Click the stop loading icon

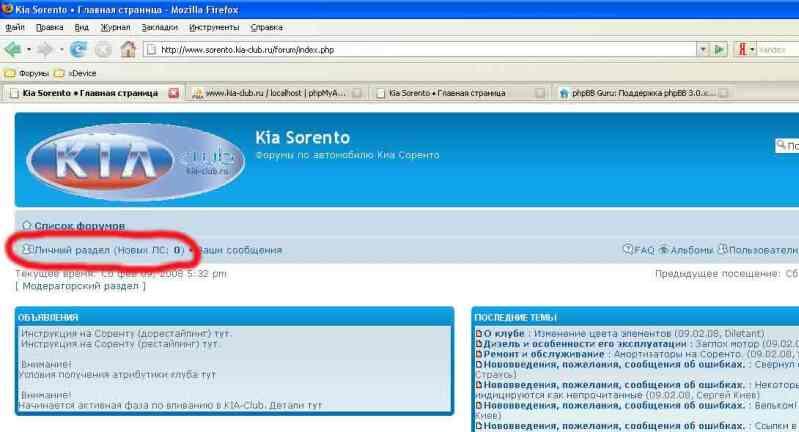[103, 50]
